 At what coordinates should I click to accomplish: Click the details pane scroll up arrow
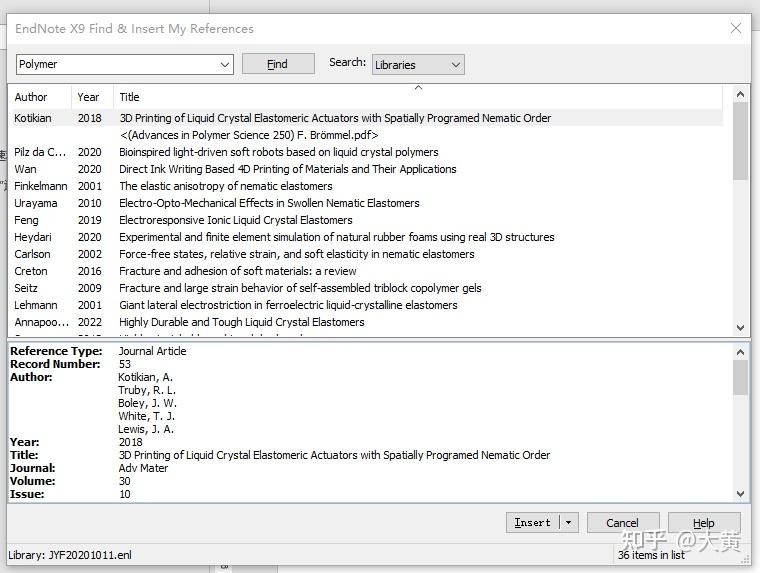point(740,352)
